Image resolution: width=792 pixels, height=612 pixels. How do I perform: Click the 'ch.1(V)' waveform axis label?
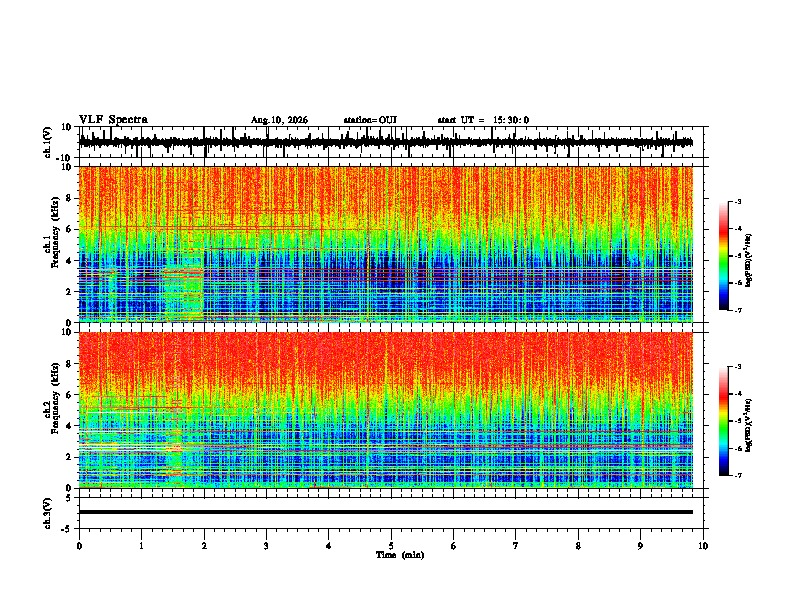click(x=48, y=142)
